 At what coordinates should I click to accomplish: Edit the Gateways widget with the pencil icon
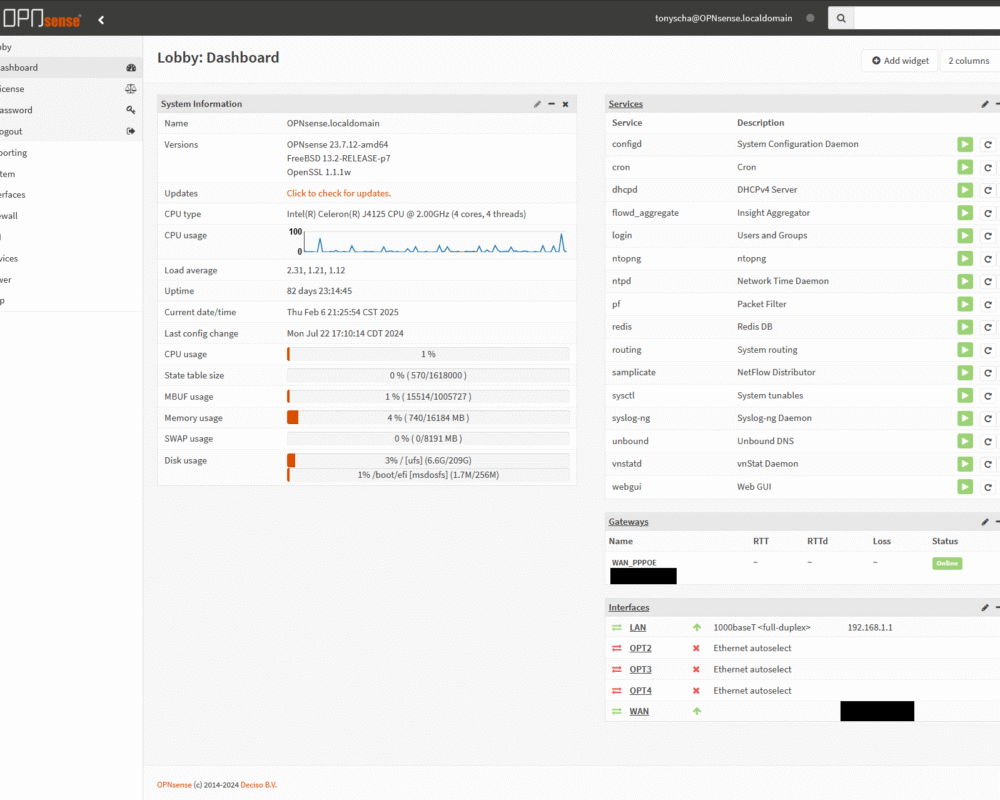click(x=985, y=522)
